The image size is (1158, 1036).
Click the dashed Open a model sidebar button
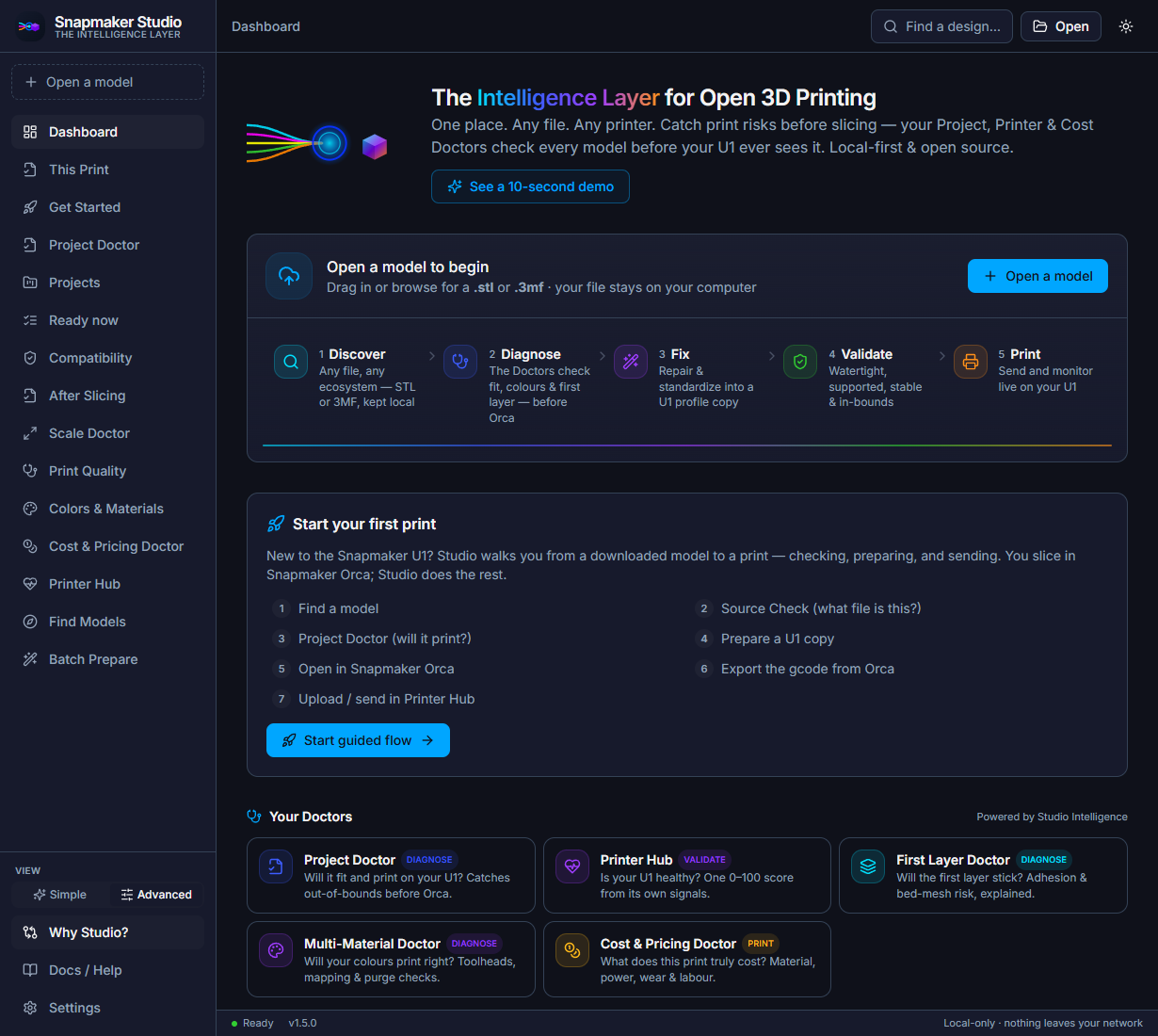(x=107, y=82)
